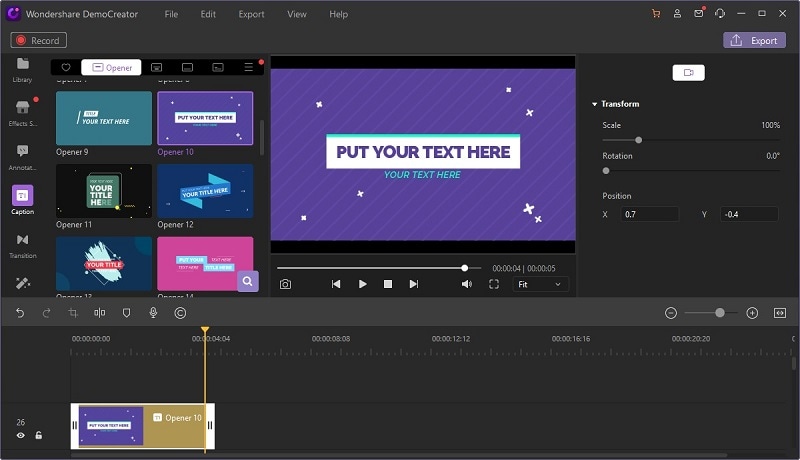Switch to the third caption style tab
800x460 pixels.
click(187, 67)
